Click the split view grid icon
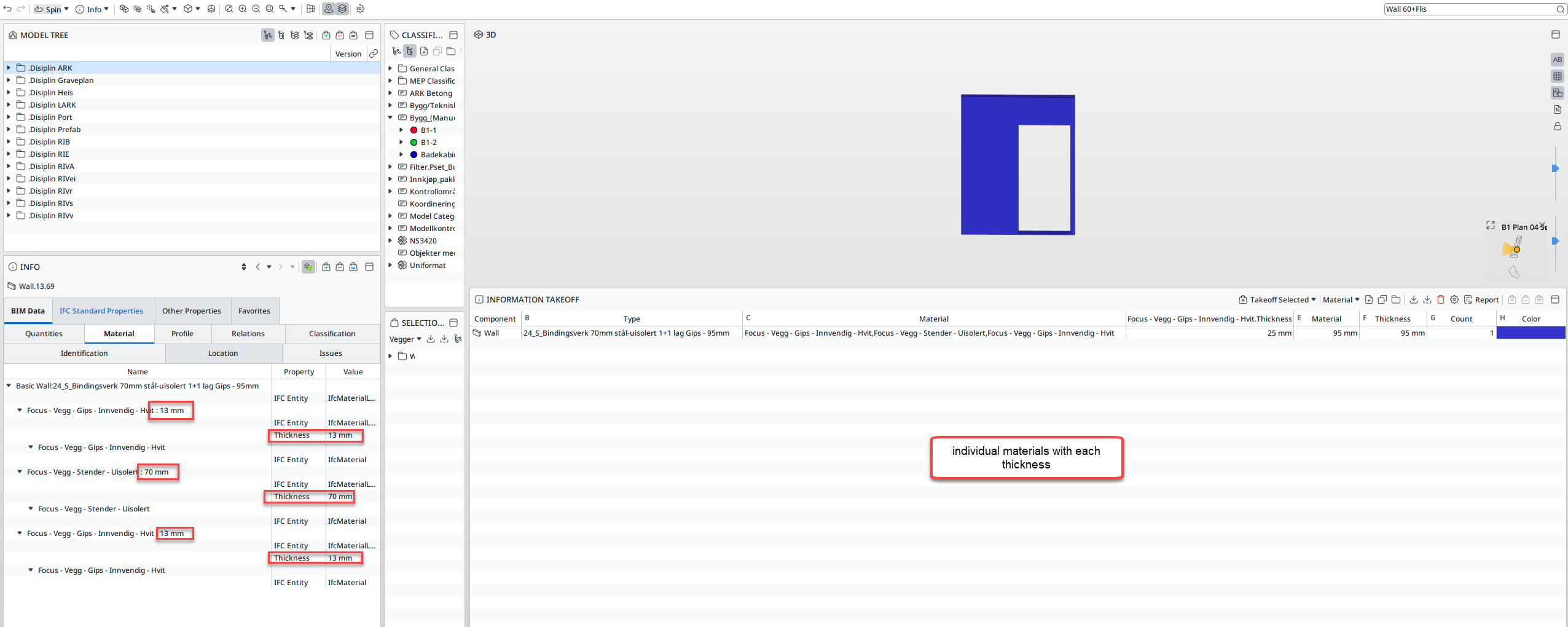 point(311,9)
